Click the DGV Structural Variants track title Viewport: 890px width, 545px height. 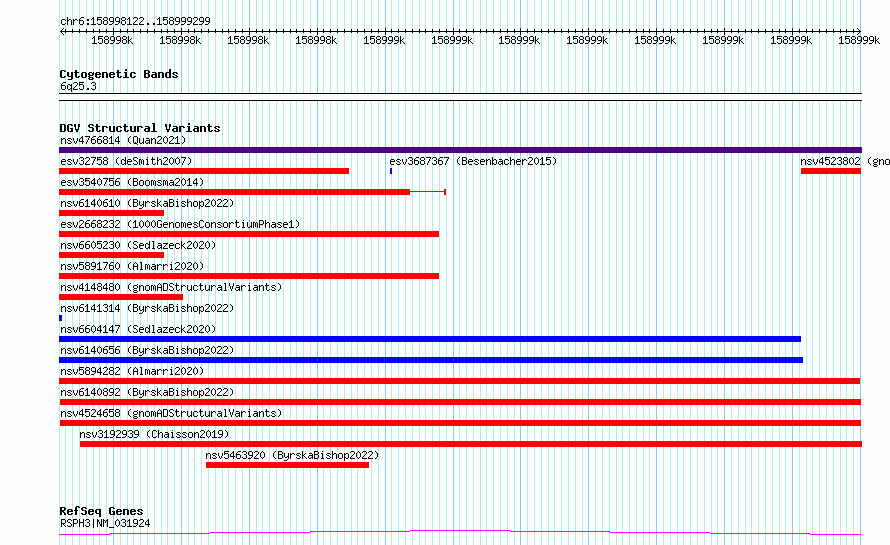[x=140, y=128]
